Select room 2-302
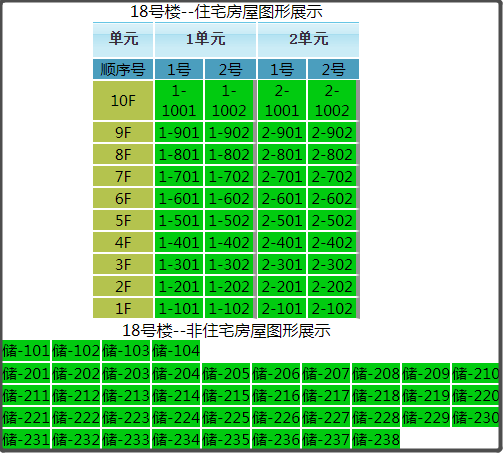The width and height of the screenshot is (504, 454). [332, 264]
